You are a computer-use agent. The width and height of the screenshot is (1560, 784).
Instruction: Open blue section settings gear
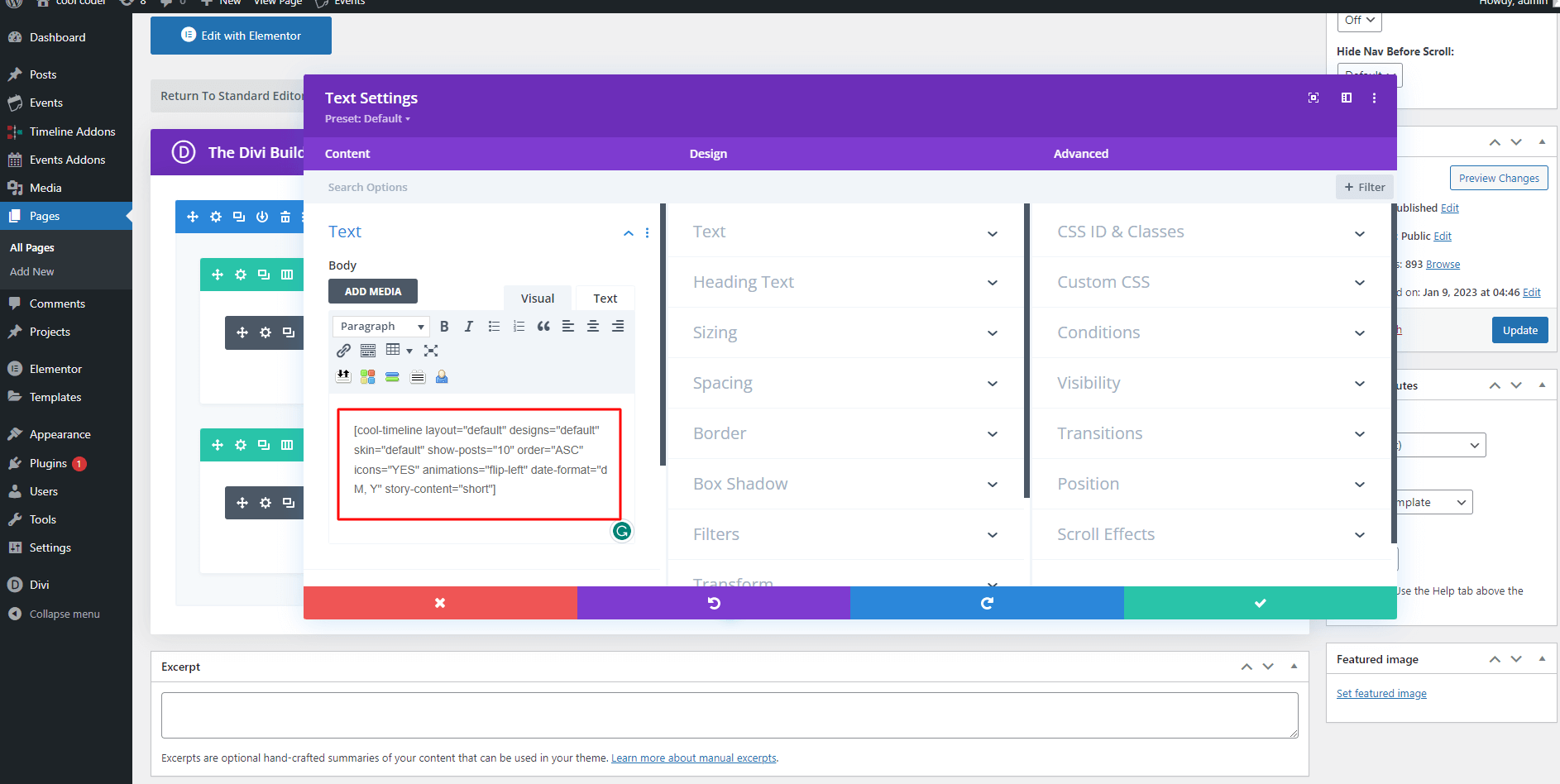(x=216, y=217)
